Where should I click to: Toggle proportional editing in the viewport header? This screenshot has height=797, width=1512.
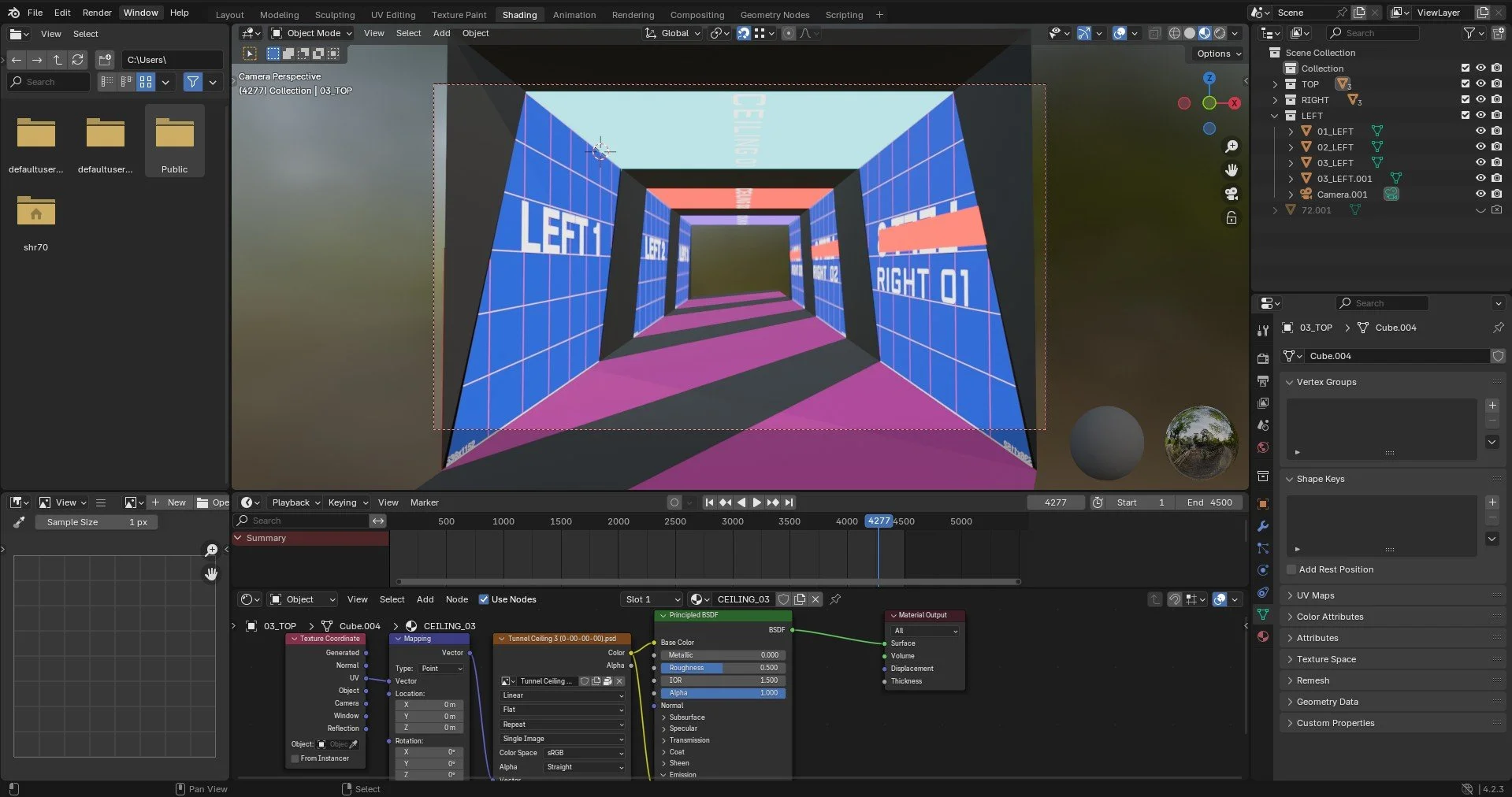pyautogui.click(x=789, y=33)
